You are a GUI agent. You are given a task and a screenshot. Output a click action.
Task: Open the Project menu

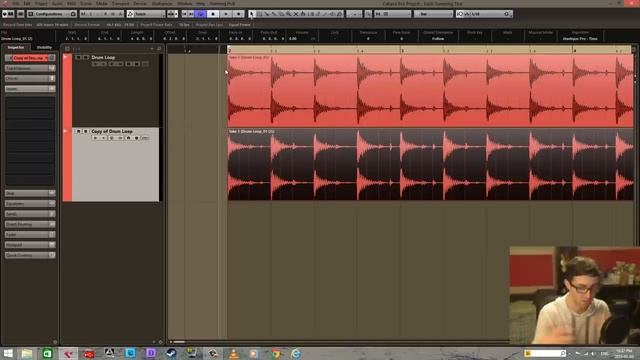41,3
